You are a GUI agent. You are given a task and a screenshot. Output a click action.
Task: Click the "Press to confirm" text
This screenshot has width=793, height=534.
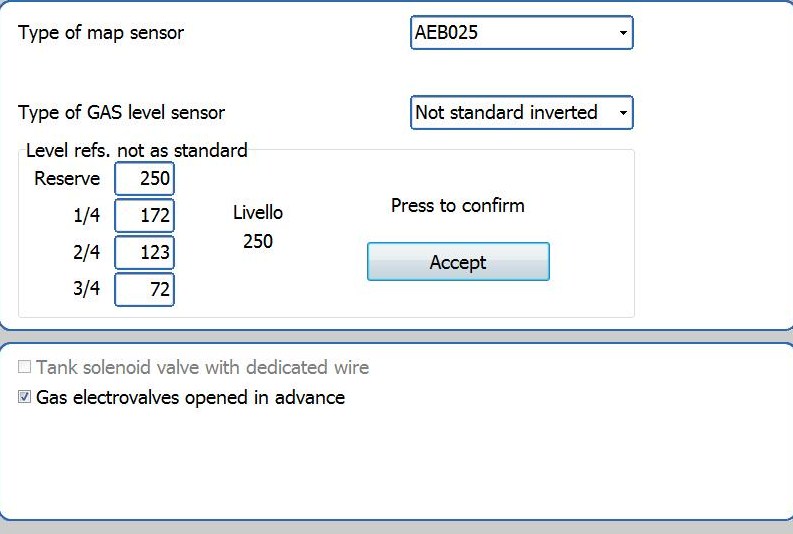click(457, 206)
